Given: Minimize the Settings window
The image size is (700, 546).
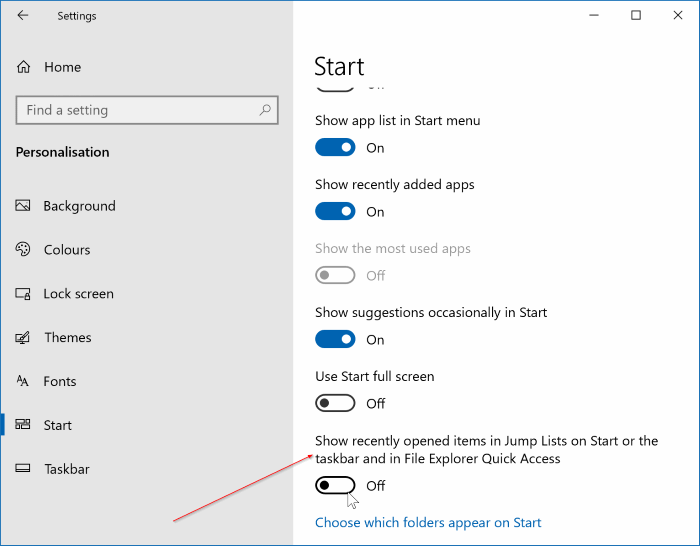Looking at the screenshot, I should (x=594, y=16).
